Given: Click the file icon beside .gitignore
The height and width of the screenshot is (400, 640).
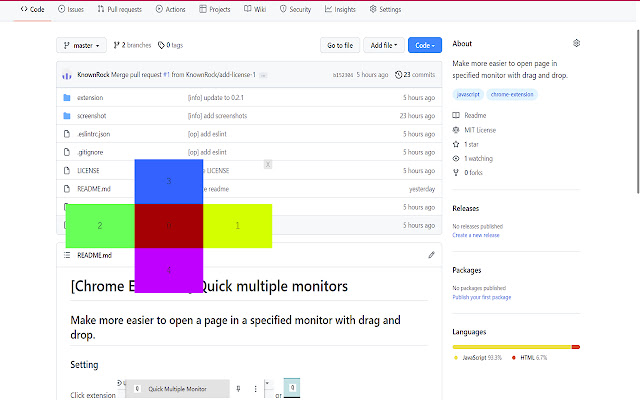Looking at the screenshot, I should pyautogui.click(x=67, y=152).
